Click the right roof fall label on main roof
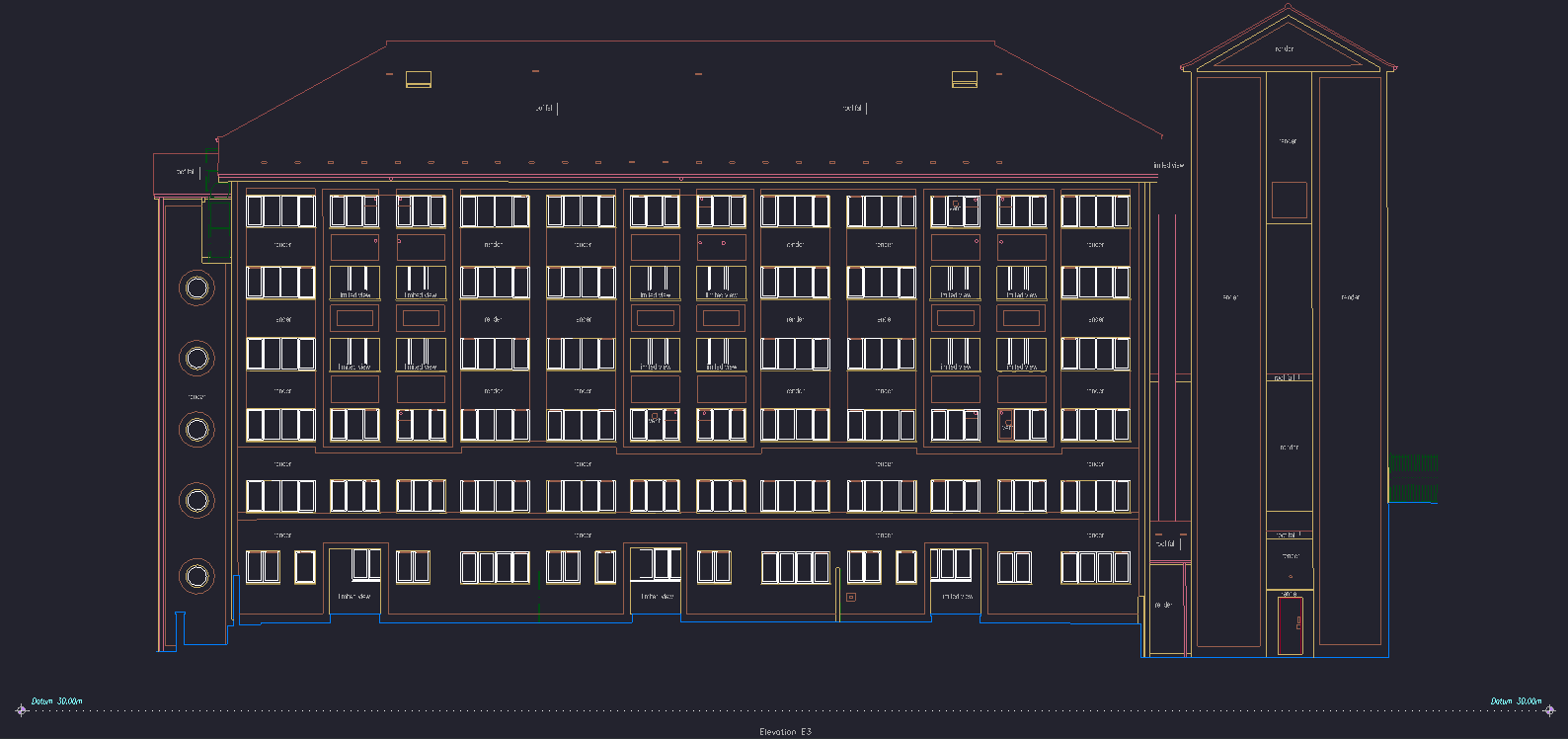The height and width of the screenshot is (739, 1568). (x=852, y=108)
